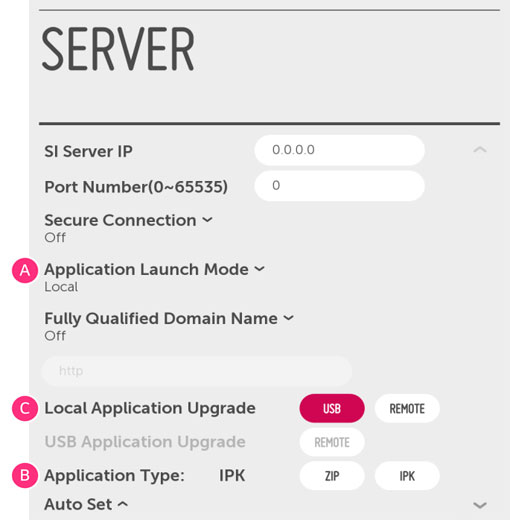Select REMOTE for Local Application Upgrade

(407, 408)
